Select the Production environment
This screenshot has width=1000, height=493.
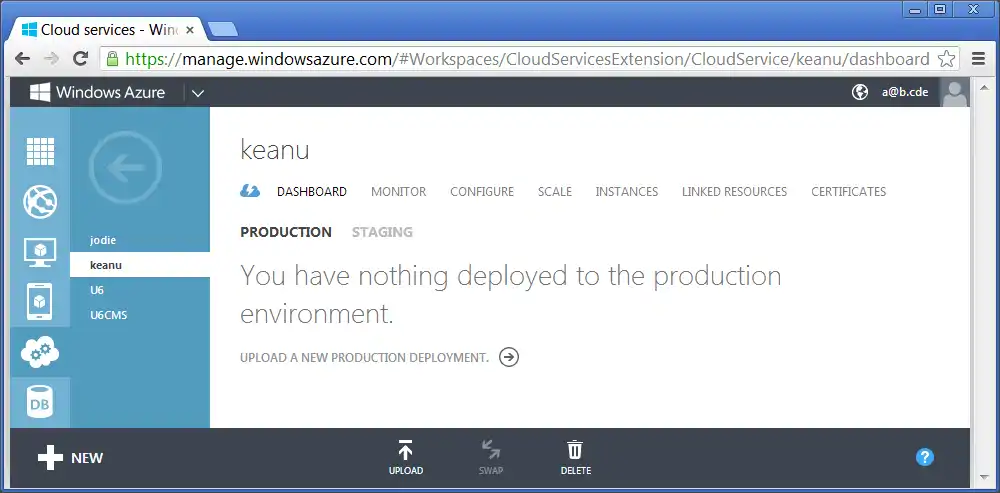click(x=286, y=232)
